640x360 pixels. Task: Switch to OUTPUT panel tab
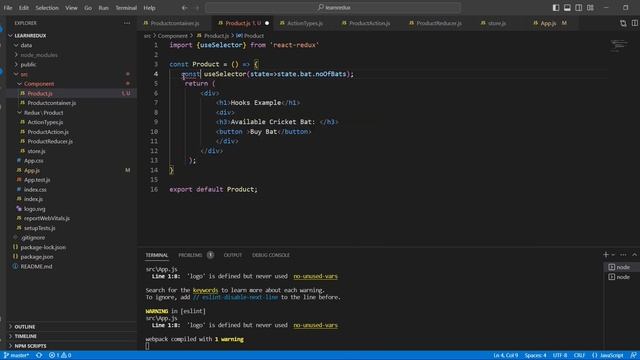pos(233,255)
